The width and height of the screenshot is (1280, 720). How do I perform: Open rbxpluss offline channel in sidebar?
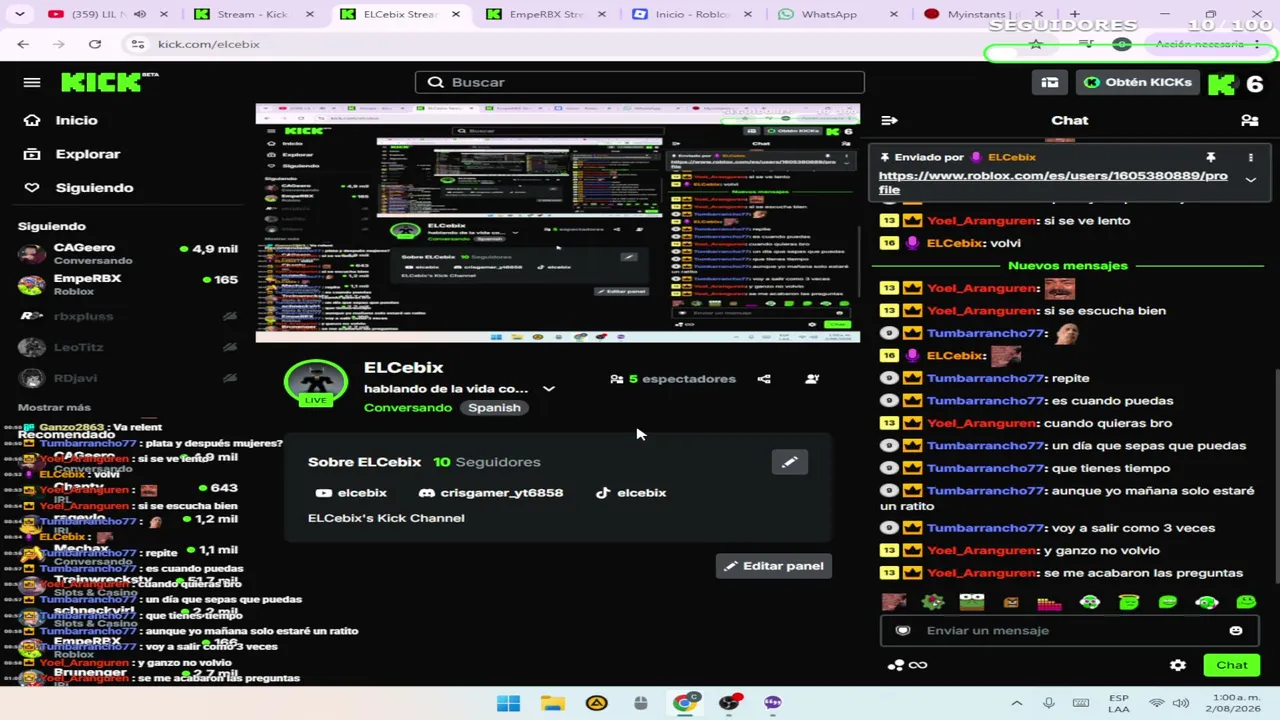click(127, 316)
